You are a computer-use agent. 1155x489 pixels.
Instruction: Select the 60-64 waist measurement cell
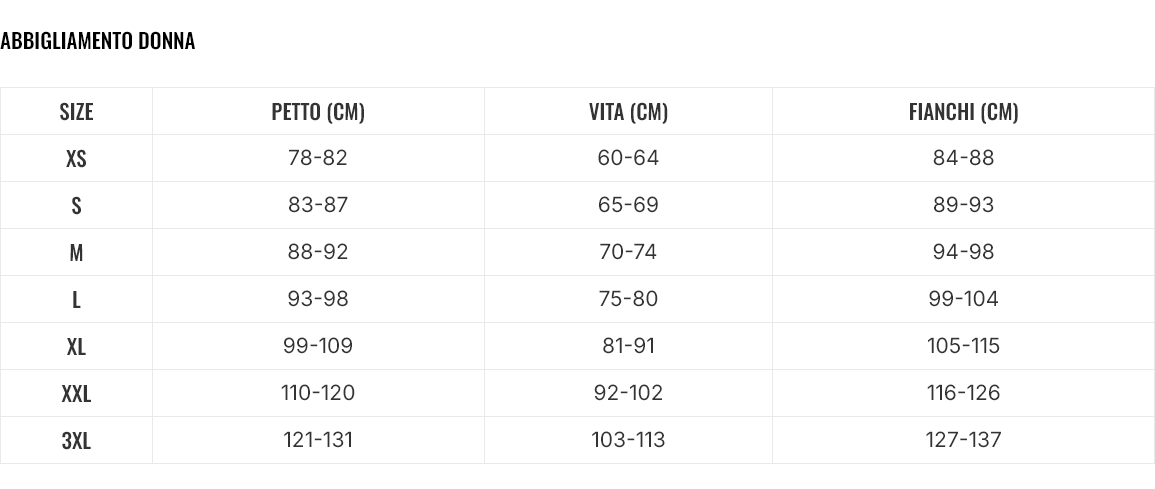(628, 158)
